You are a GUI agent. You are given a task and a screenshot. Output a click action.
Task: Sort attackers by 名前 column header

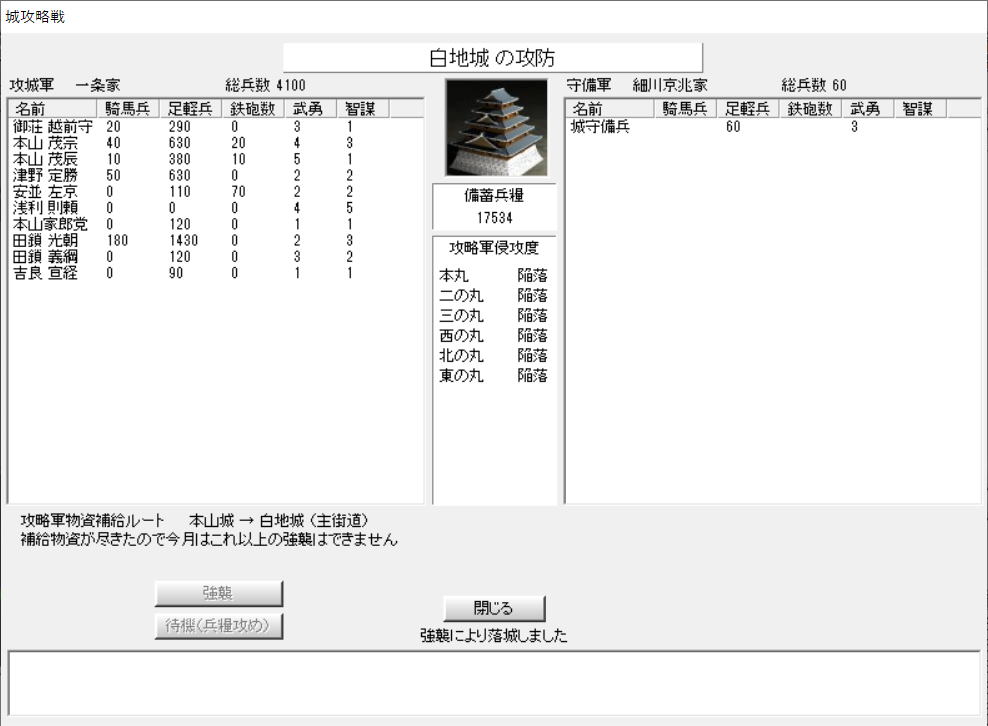click(52, 109)
